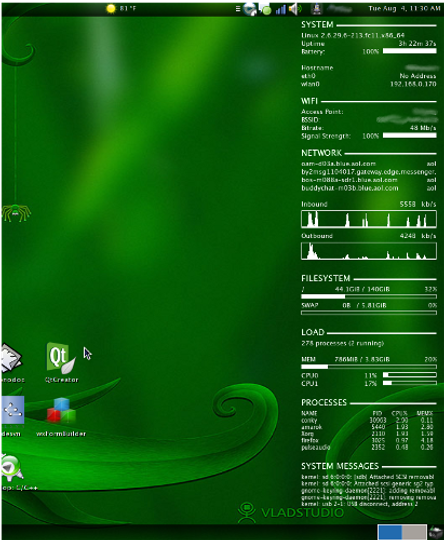The height and width of the screenshot is (540, 444).
Task: Click the network signal bars tray icon
Action: [x=281, y=9]
